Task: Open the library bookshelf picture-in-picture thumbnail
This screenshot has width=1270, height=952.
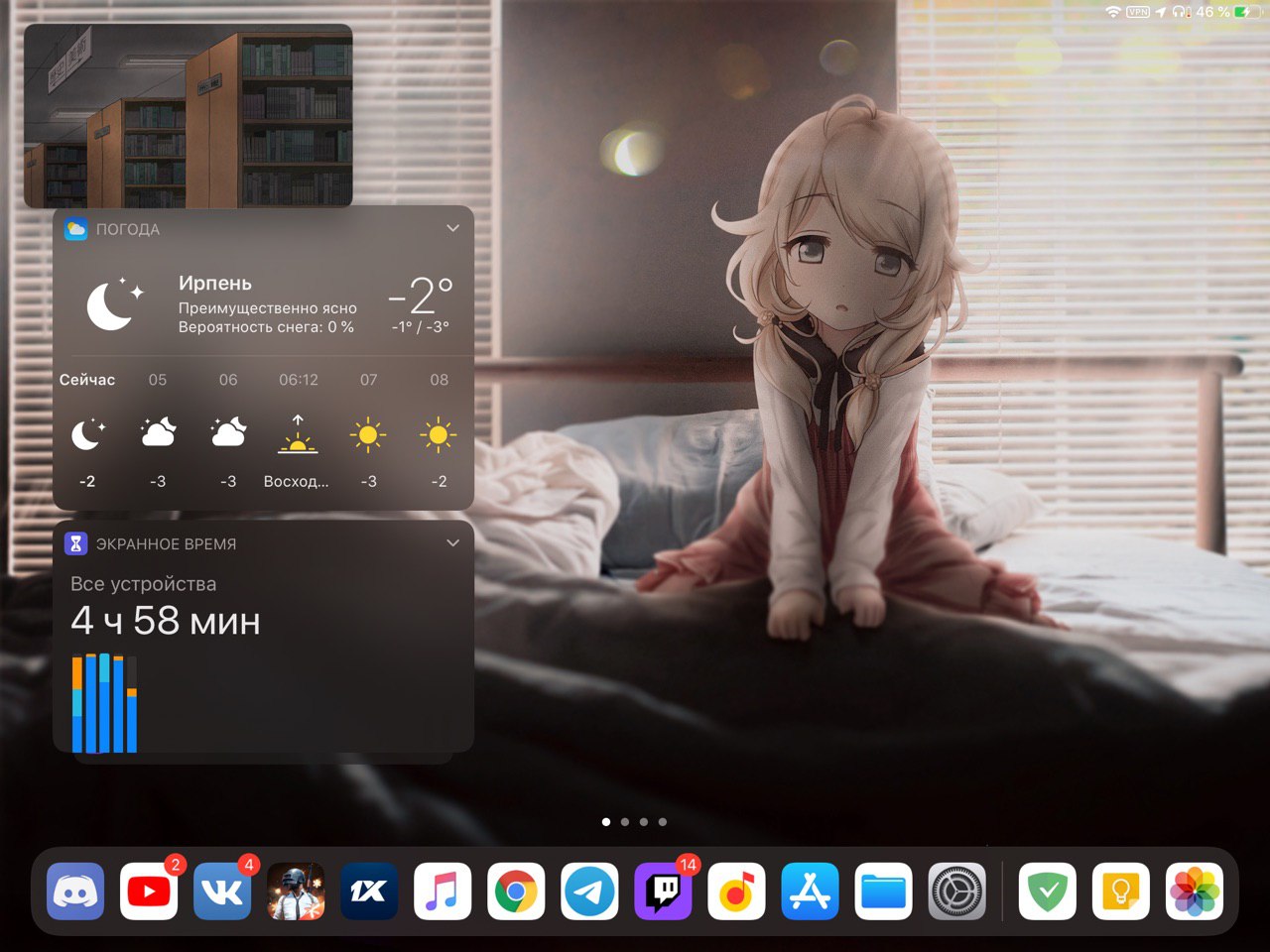Action: pyautogui.click(x=189, y=115)
